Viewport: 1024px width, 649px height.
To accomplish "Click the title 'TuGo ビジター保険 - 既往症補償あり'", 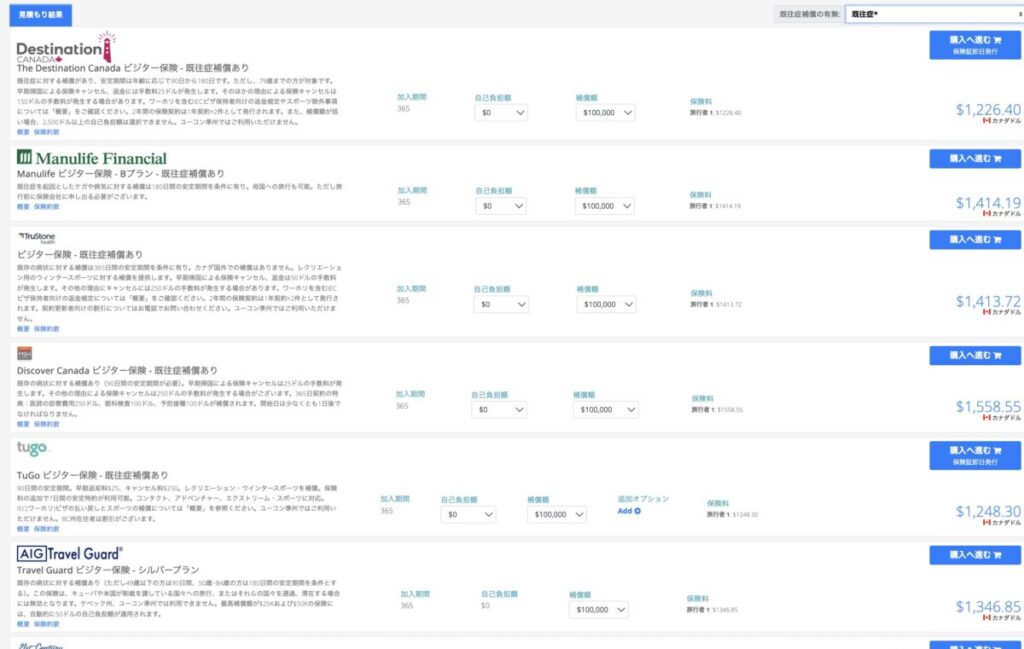I will tap(92, 475).
